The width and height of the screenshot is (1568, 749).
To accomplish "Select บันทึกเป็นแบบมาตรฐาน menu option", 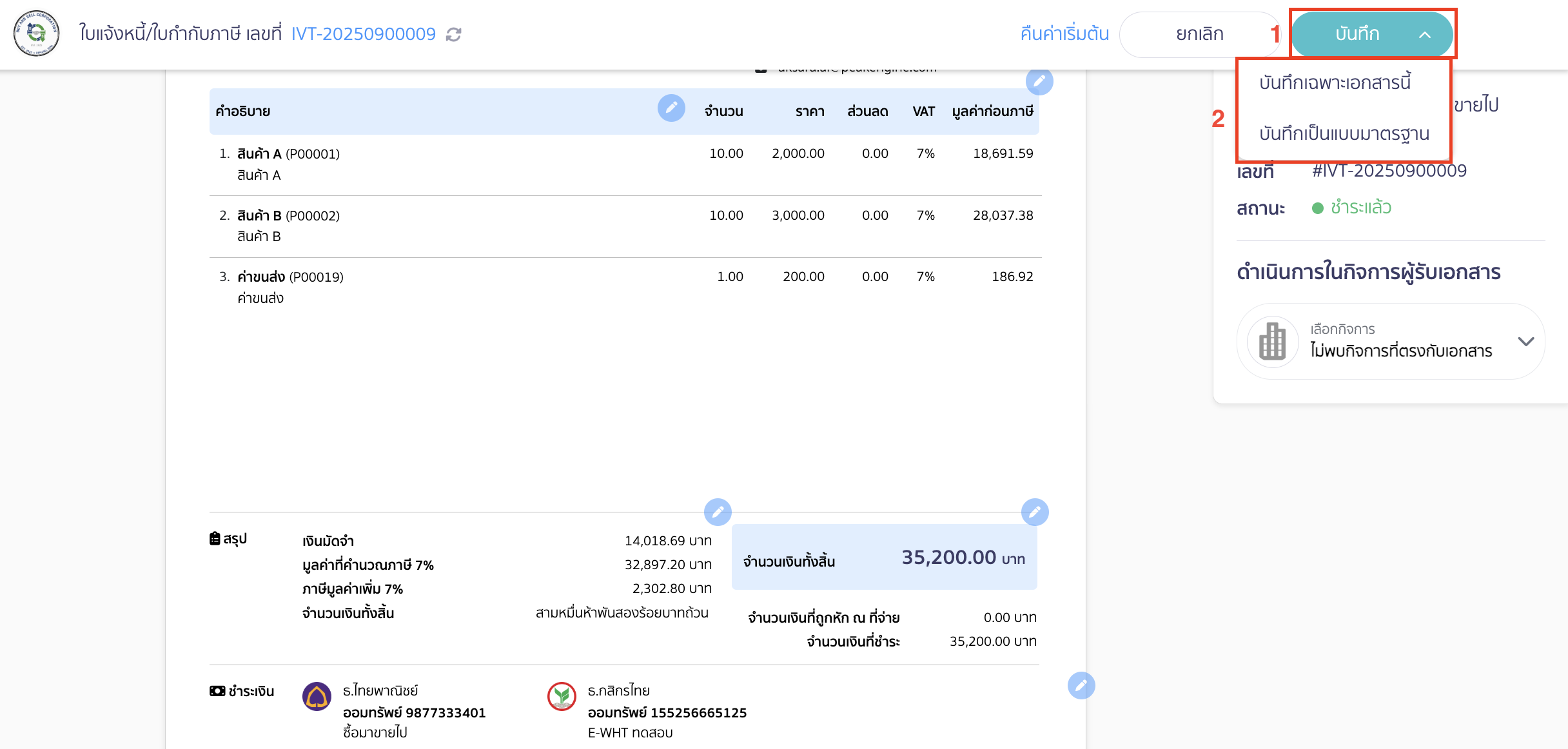I will 1344,133.
